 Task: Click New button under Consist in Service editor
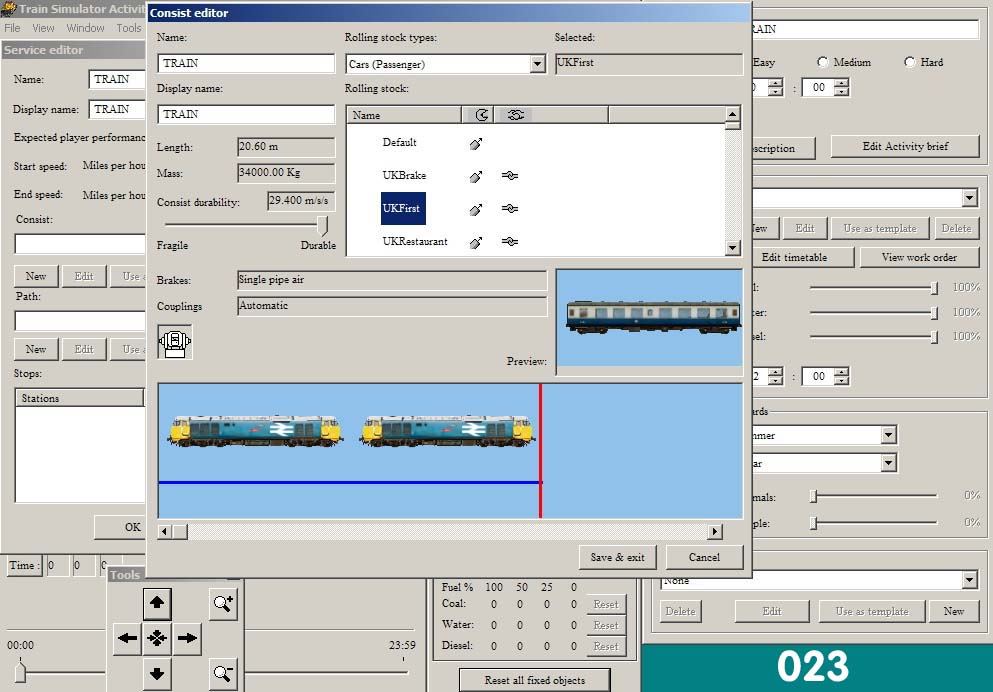pyautogui.click(x=36, y=276)
